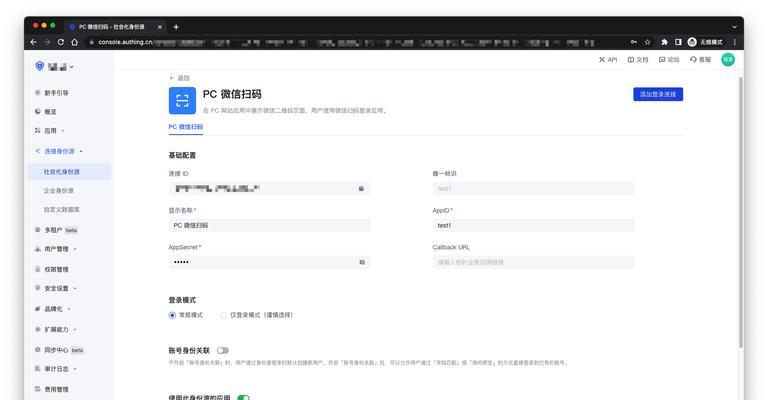
Task: Click the Authing shield logo
Action: point(40,66)
